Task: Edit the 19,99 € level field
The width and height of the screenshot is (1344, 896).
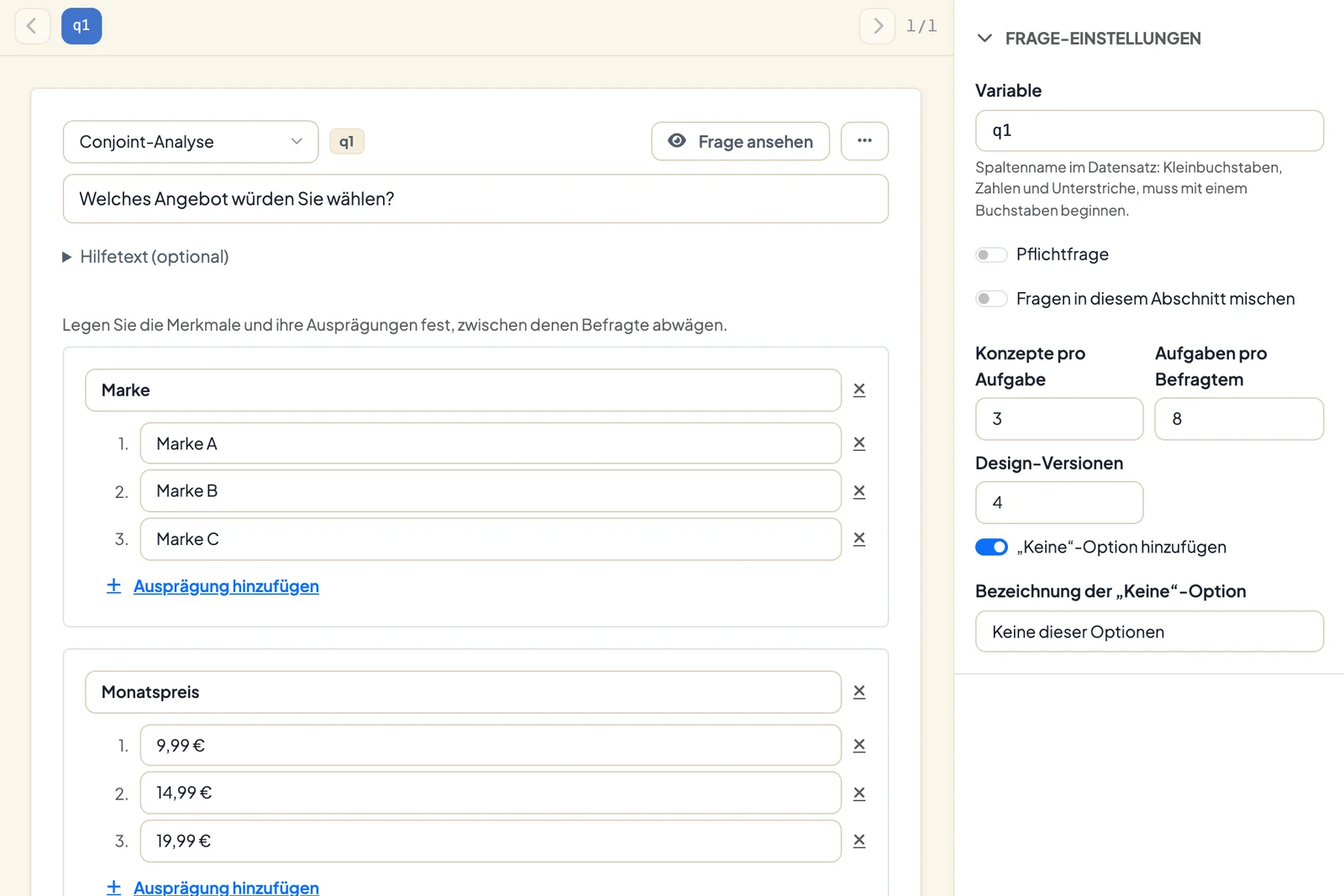Action: [x=491, y=841]
